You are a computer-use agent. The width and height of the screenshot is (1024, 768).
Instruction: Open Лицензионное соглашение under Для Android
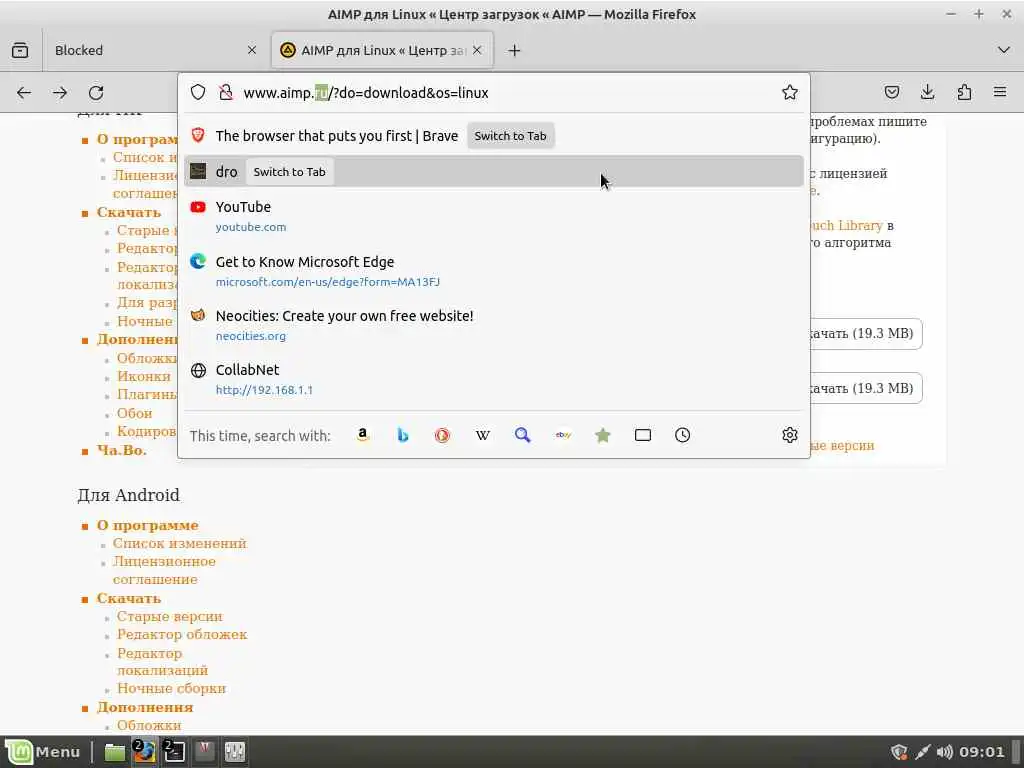click(164, 570)
